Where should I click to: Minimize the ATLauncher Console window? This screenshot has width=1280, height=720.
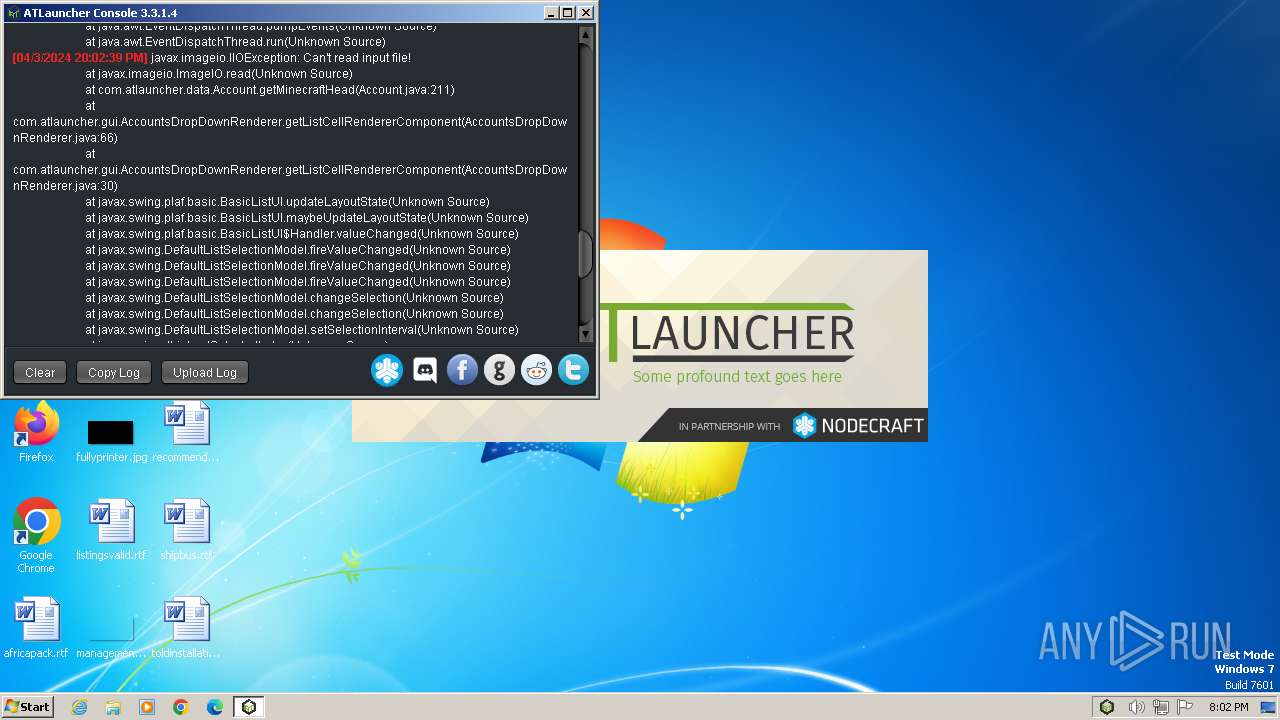(x=551, y=13)
